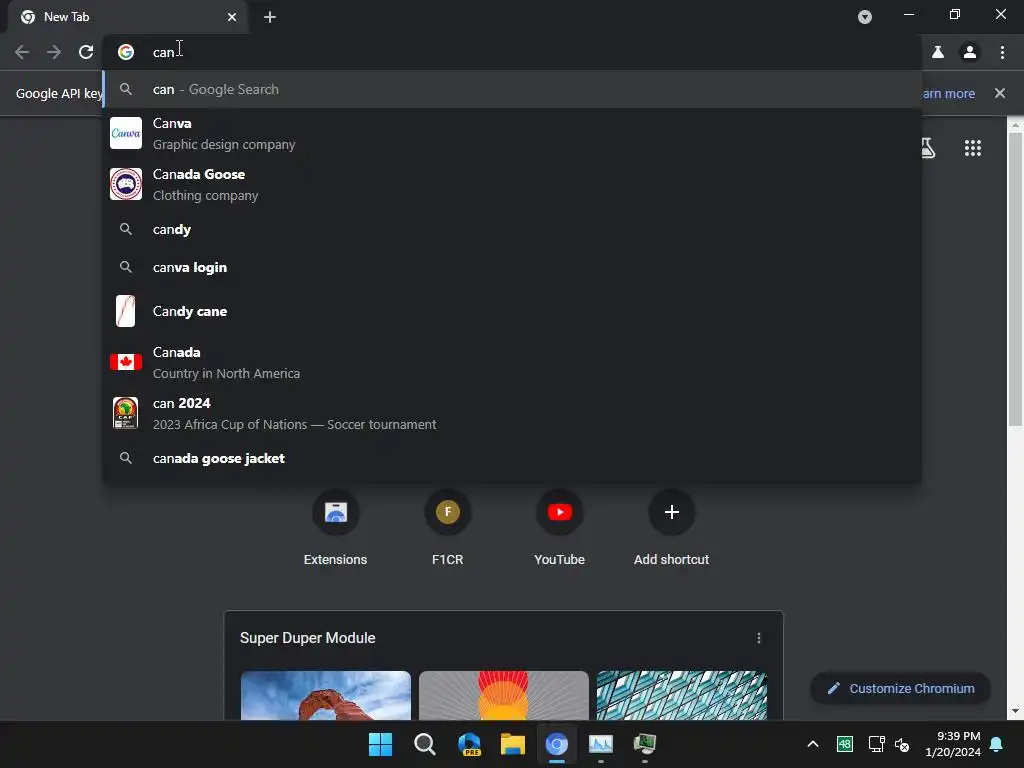Viewport: 1024px width, 768px height.
Task: Click the sun illustration thumbnail
Action: [x=504, y=696]
